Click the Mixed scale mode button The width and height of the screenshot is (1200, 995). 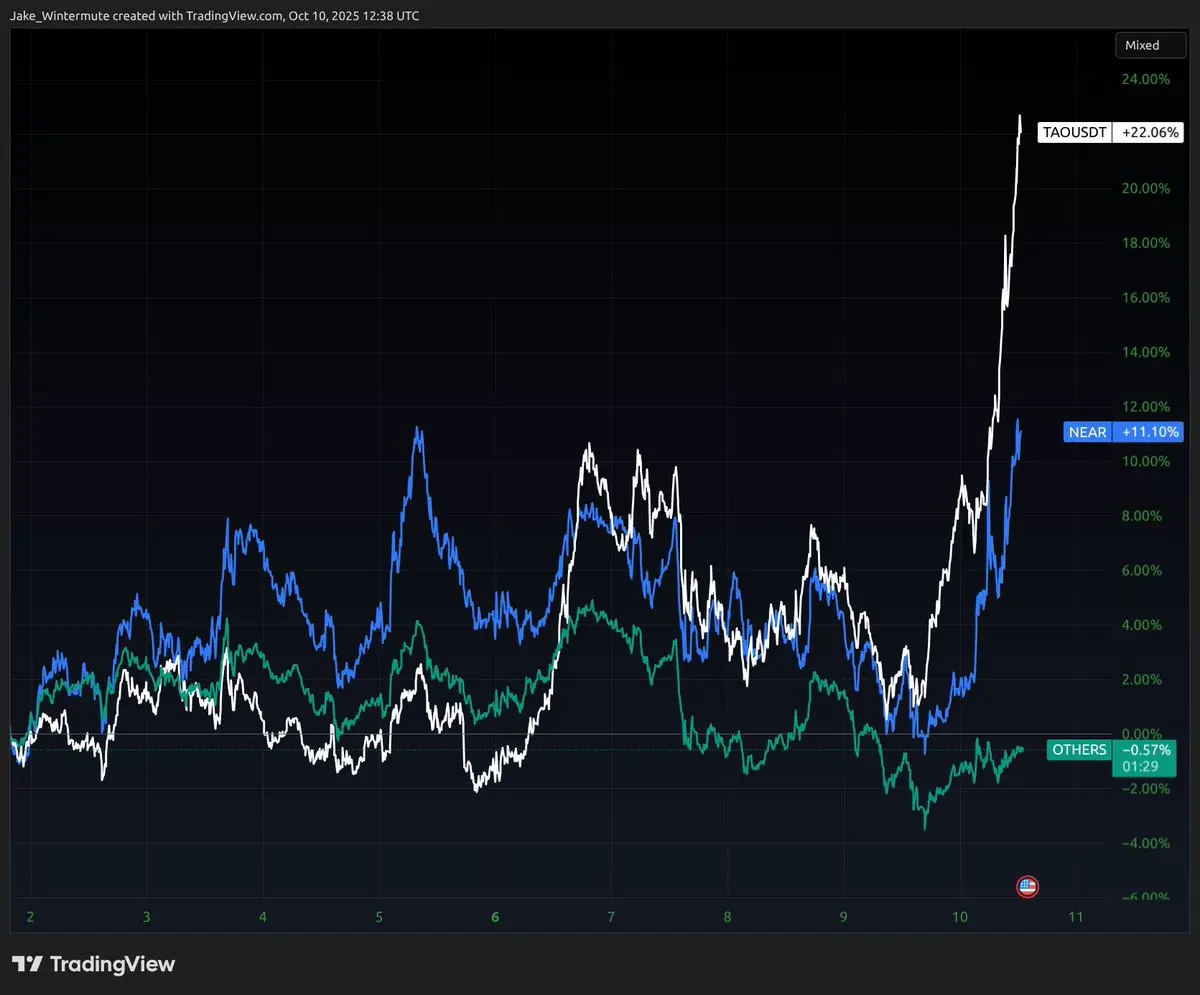[x=1149, y=45]
